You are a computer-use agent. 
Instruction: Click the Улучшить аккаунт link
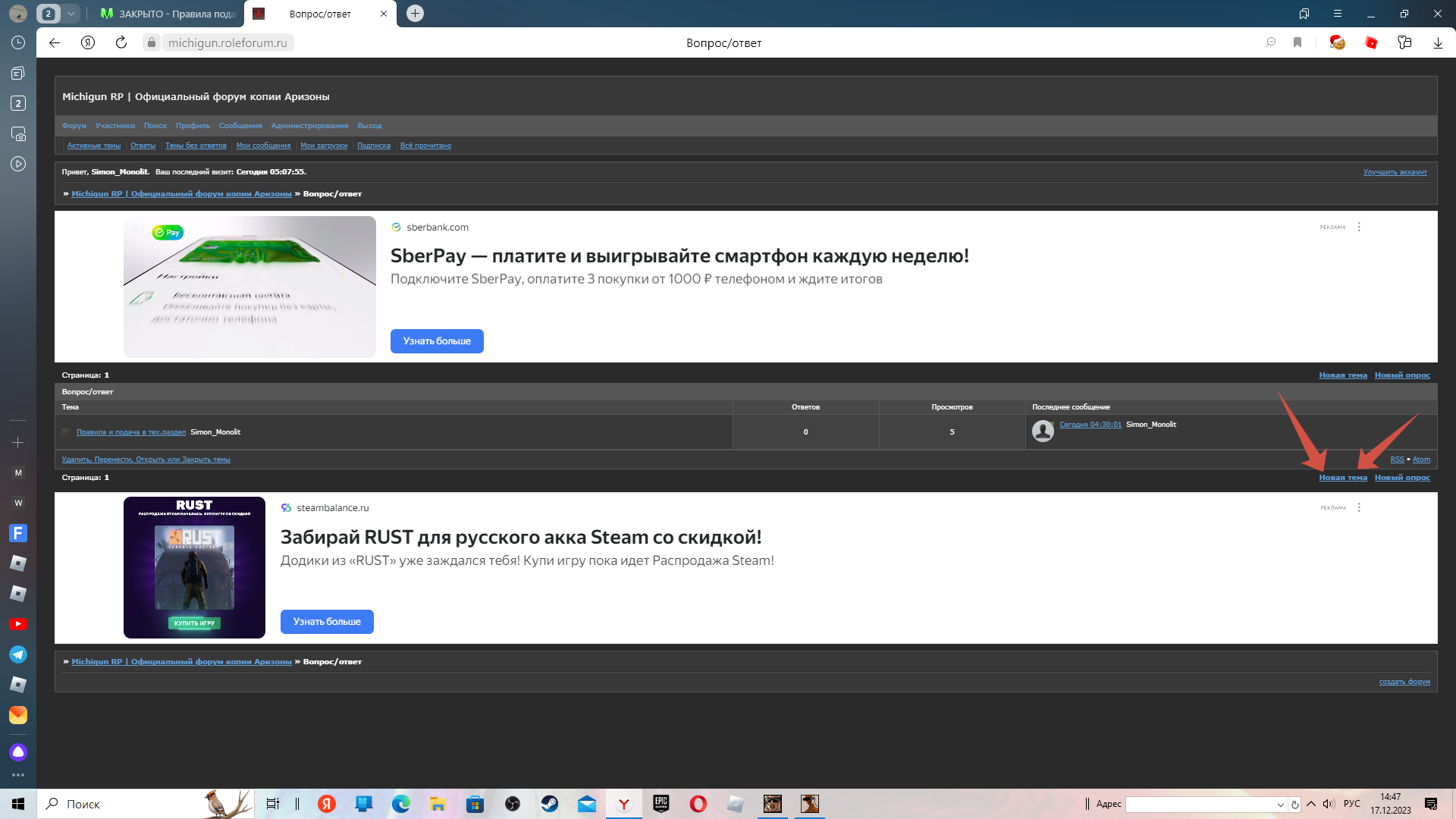(1395, 172)
